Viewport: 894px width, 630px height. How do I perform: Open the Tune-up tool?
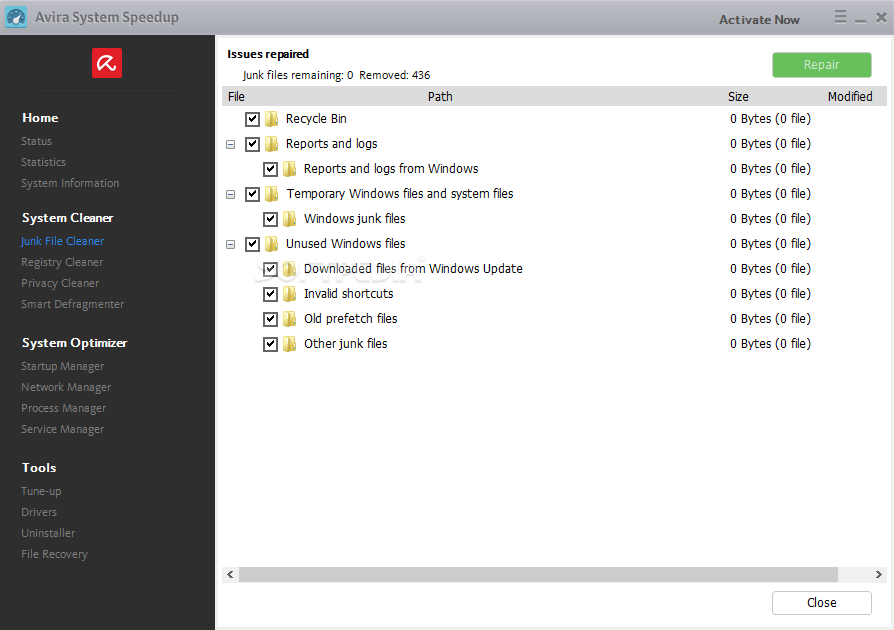click(x=41, y=491)
